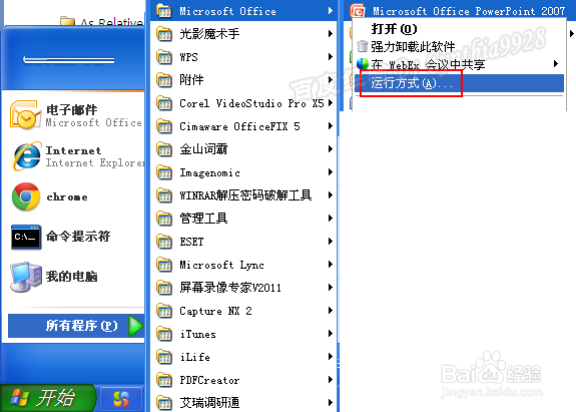Expand the 光影魔术手 submenu arrow

330,34
